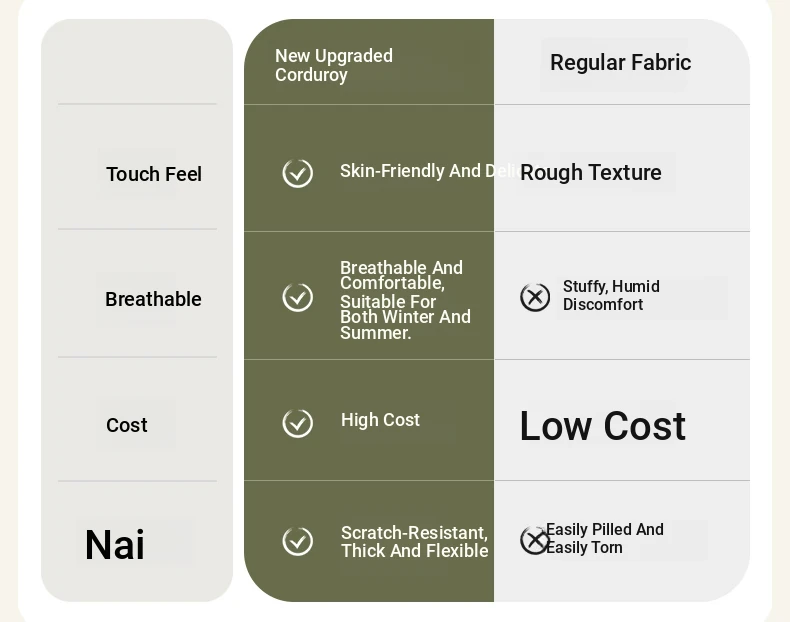The height and width of the screenshot is (622, 790).
Task: Click the checkmark icon beside Scratch-Resistant text
Action: pos(298,541)
